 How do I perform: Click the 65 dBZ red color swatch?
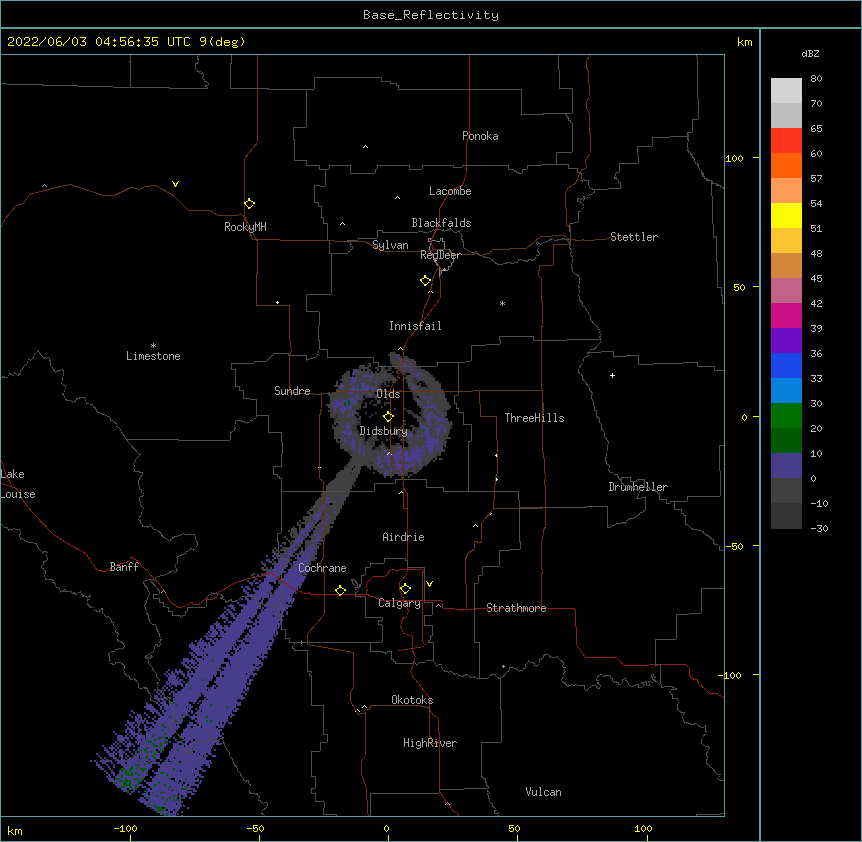tap(786, 140)
